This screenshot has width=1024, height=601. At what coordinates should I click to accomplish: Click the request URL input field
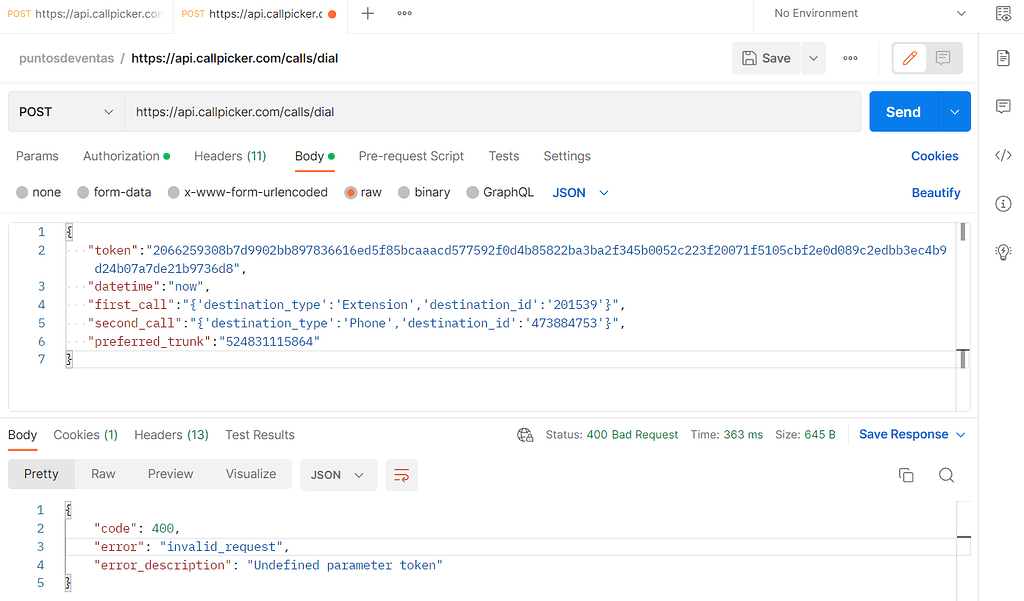point(492,112)
